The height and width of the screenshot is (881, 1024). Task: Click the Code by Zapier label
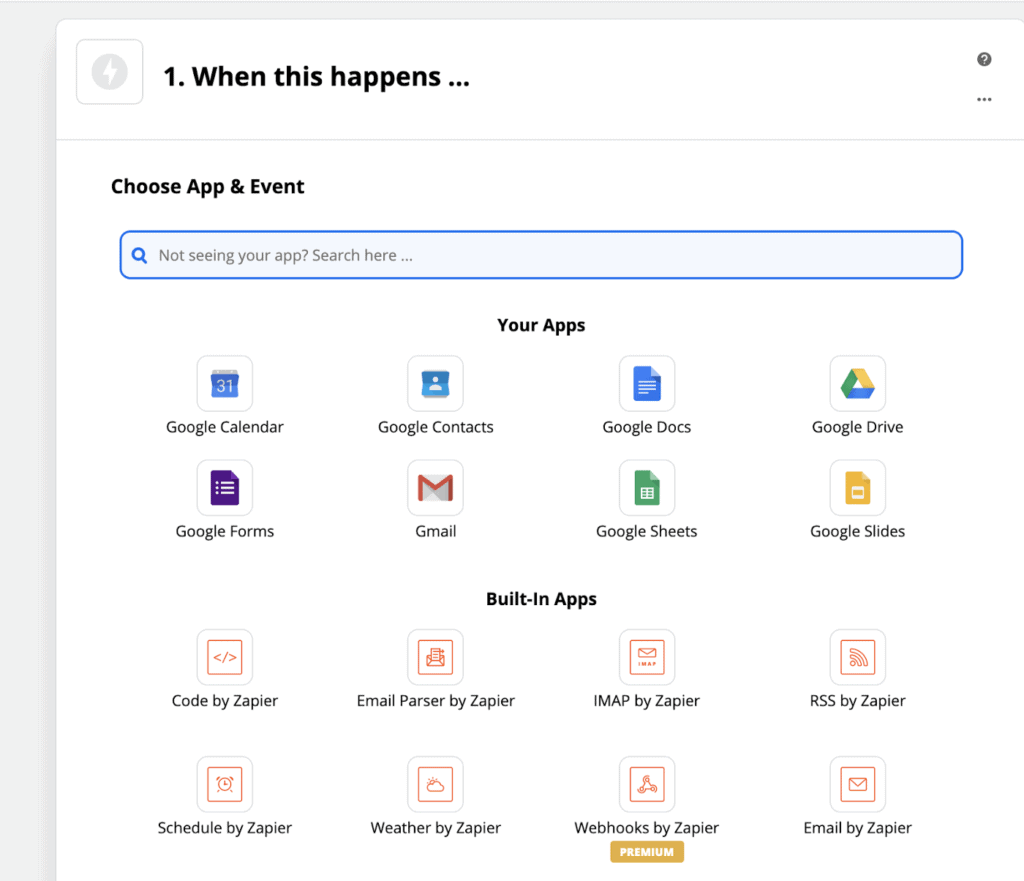225,701
